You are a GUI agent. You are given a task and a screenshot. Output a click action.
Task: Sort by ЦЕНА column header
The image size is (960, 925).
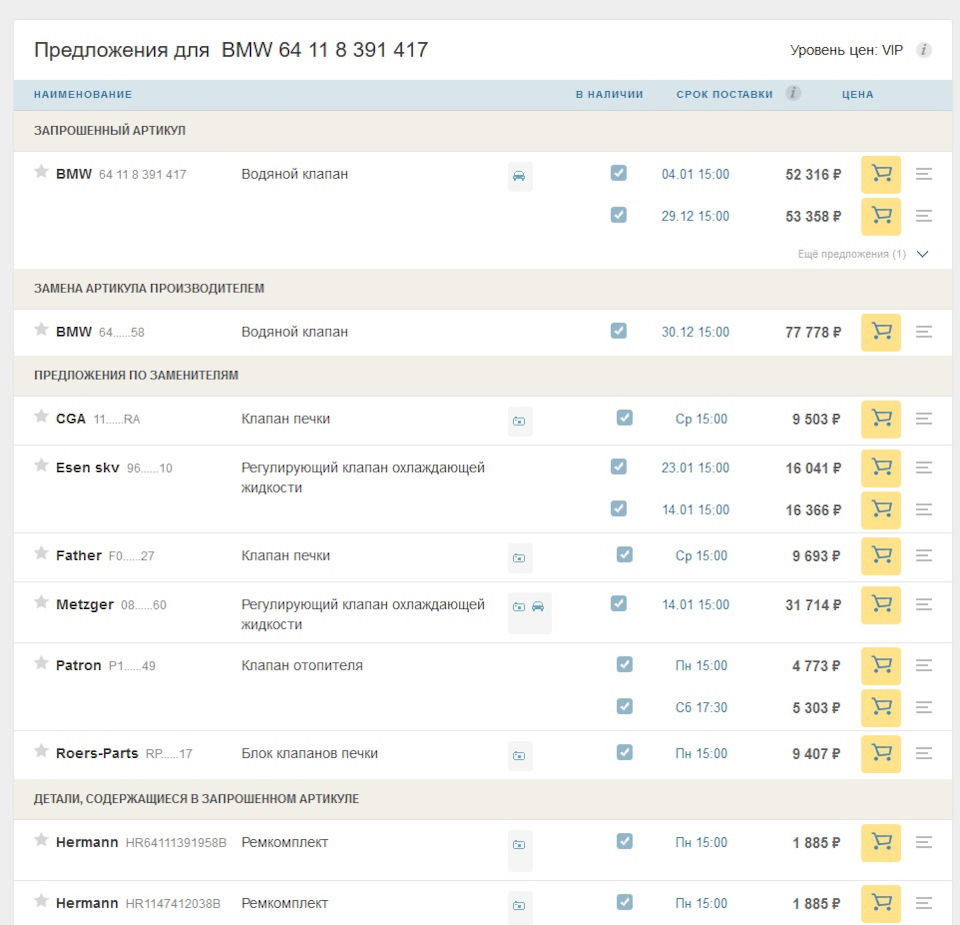point(857,95)
